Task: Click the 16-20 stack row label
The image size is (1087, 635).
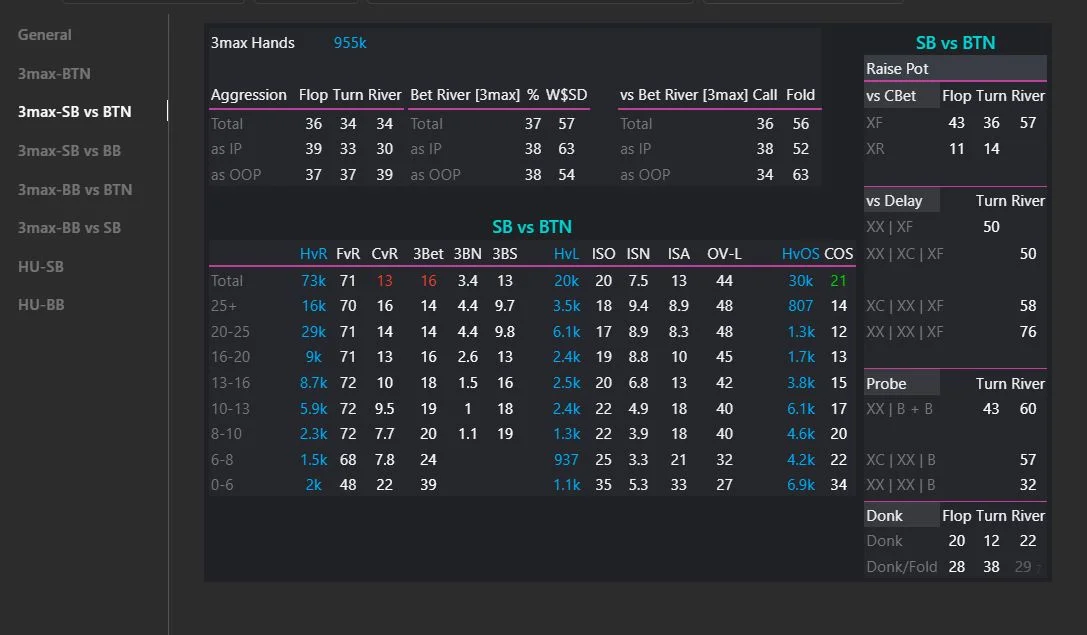Action: point(230,356)
